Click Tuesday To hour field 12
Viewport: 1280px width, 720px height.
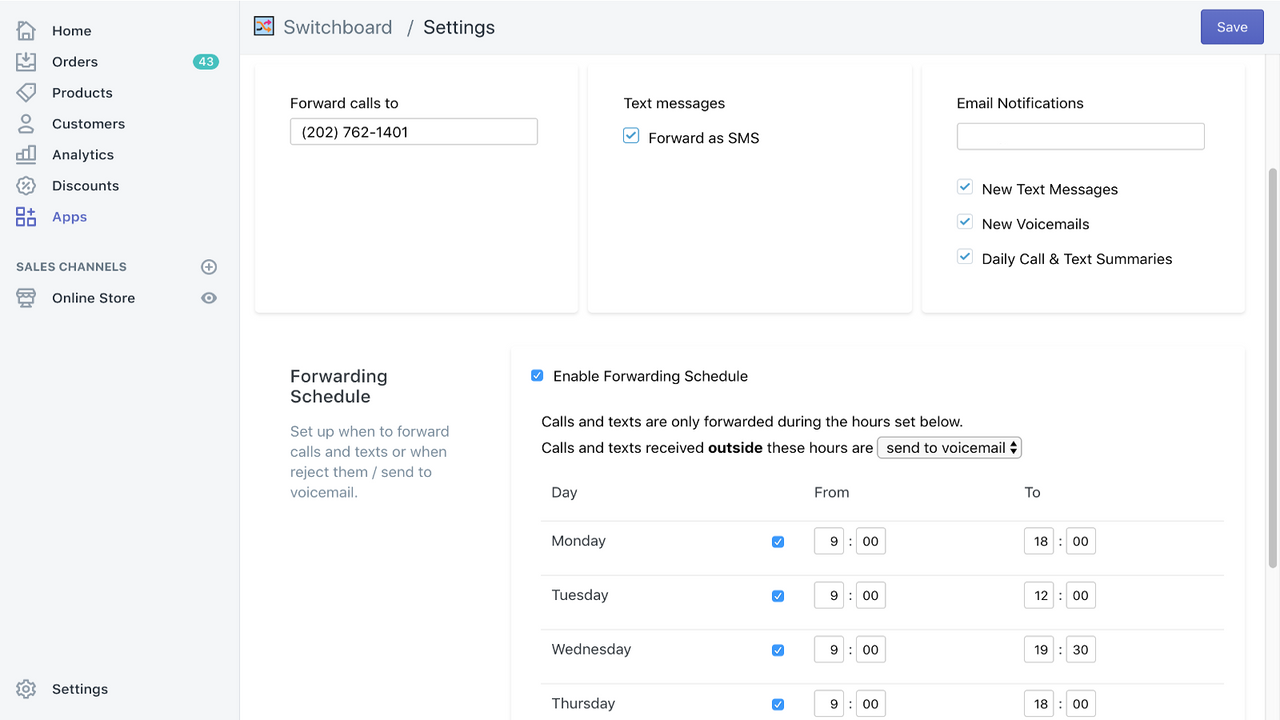[x=1039, y=596]
